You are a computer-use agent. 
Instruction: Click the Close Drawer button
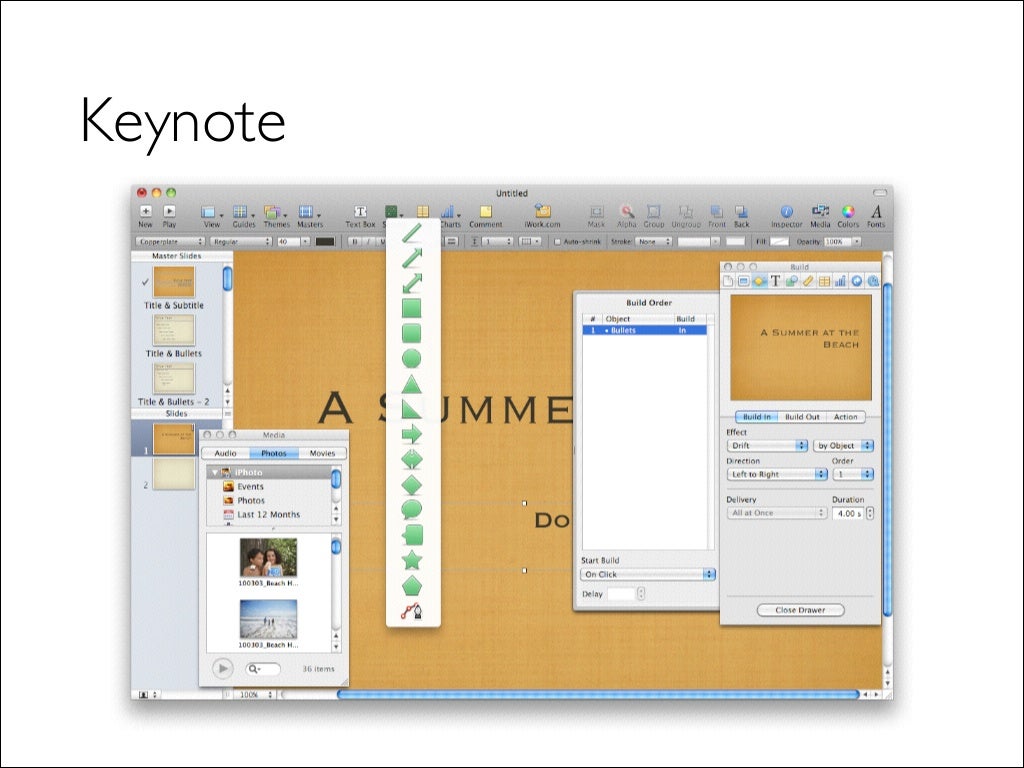[800, 610]
